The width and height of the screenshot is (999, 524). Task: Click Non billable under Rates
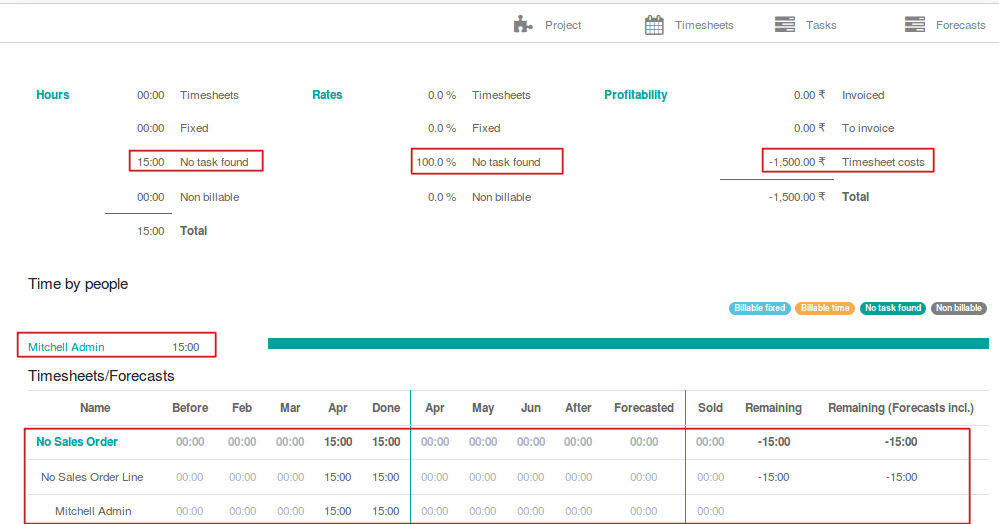coord(501,197)
